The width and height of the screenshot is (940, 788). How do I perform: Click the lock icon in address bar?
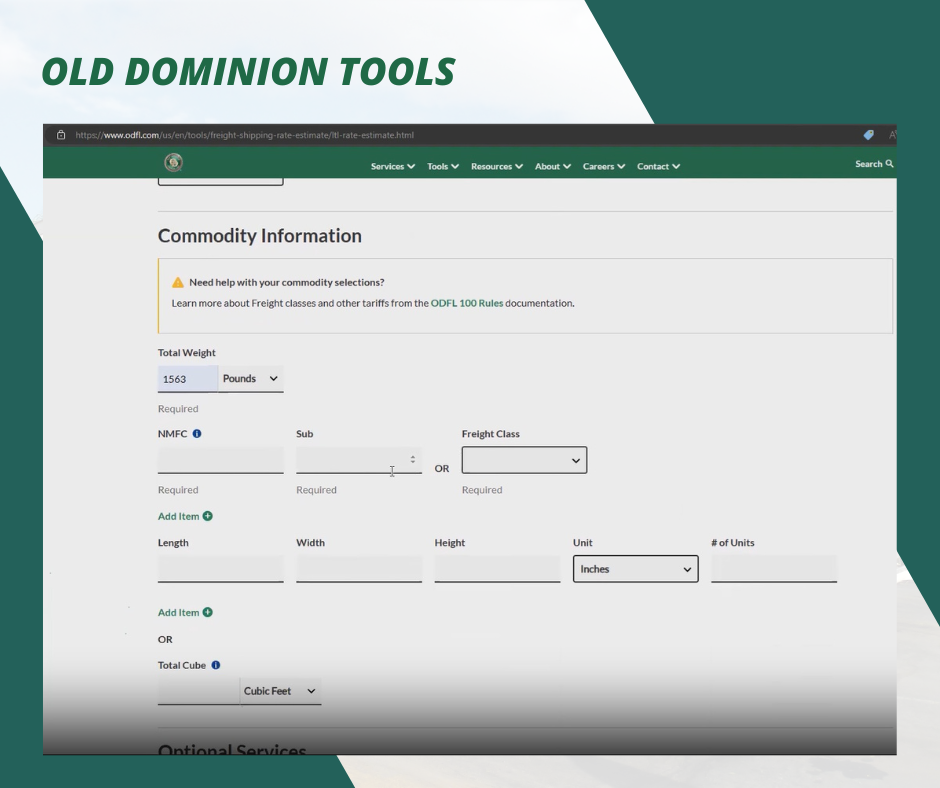point(61,135)
